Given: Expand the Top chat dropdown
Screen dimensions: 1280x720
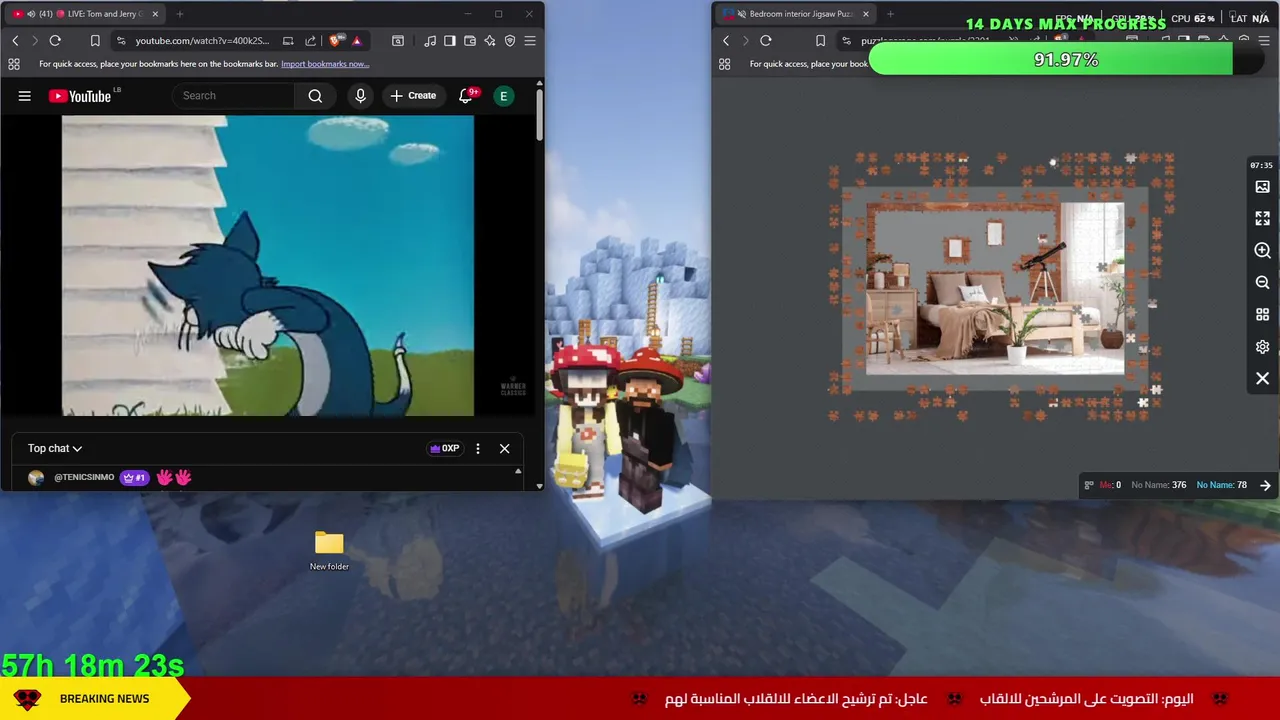Looking at the screenshot, I should click(x=55, y=448).
